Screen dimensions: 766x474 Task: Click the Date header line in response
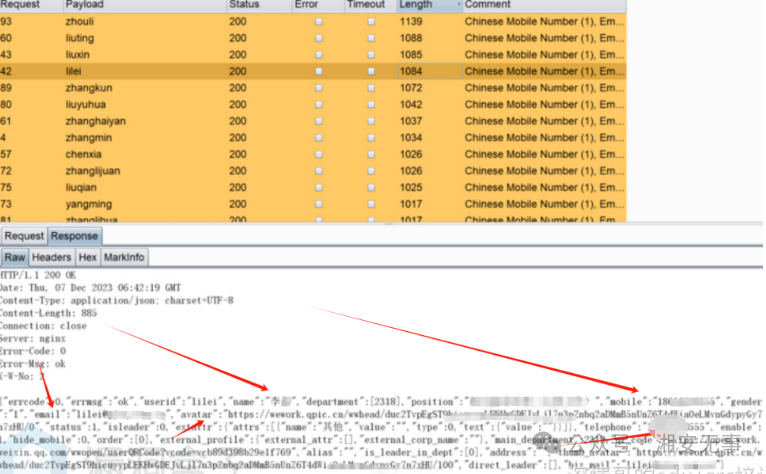pyautogui.click(x=90, y=287)
